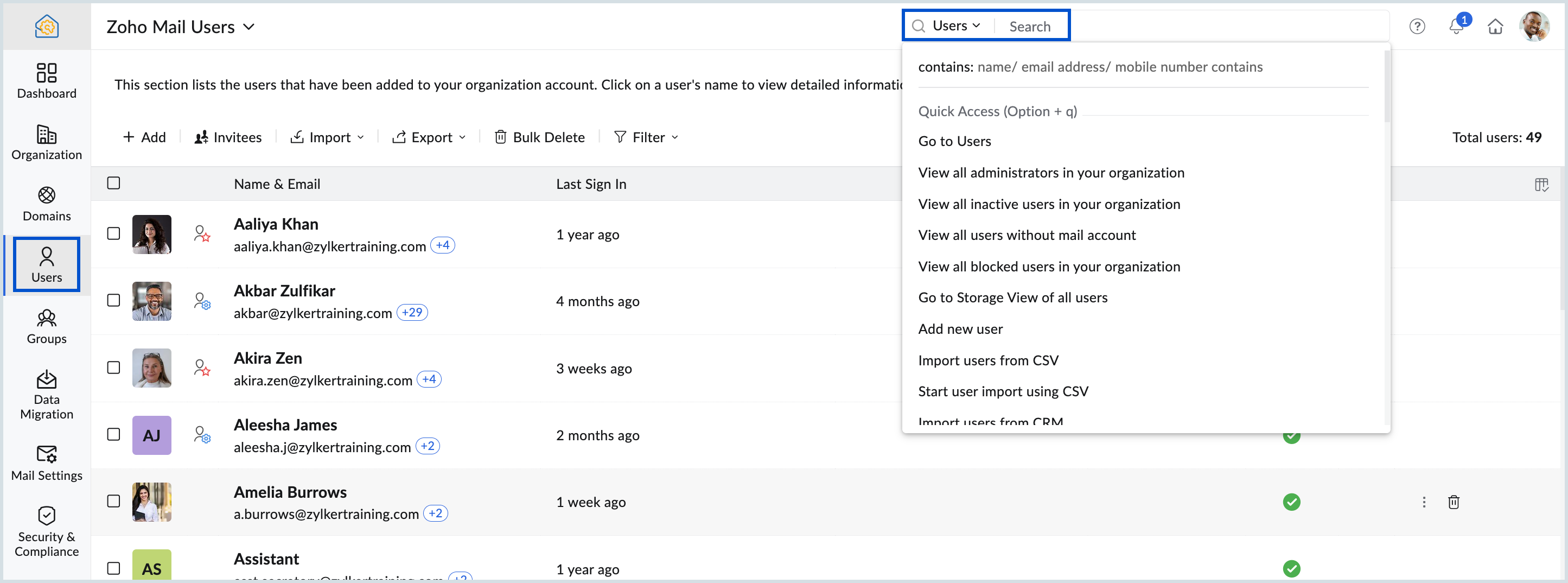1568x583 pixels.
Task: Open column customization icon in table header
Action: click(1541, 184)
